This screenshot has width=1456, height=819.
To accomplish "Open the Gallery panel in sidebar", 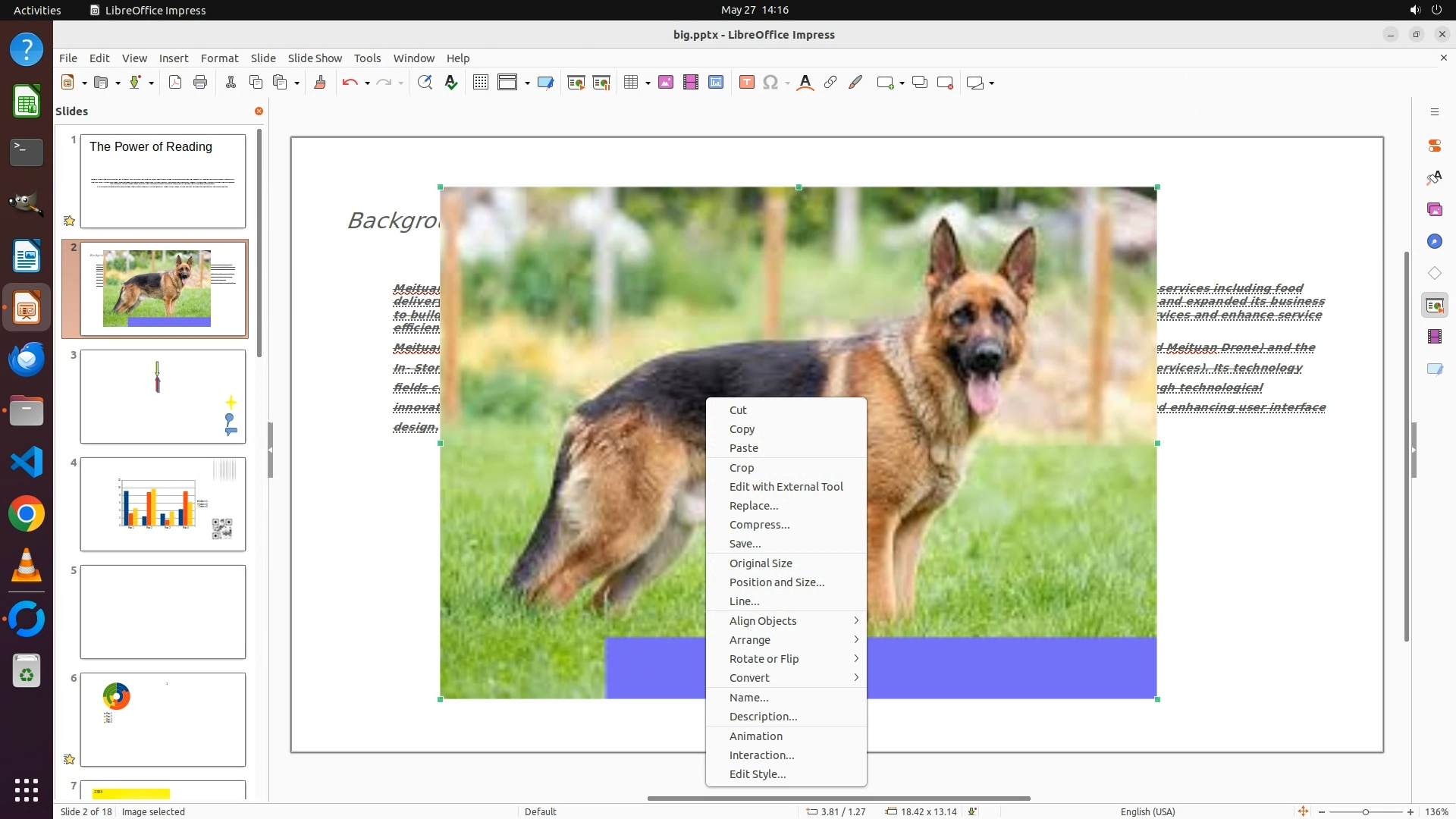I will (x=1434, y=209).
